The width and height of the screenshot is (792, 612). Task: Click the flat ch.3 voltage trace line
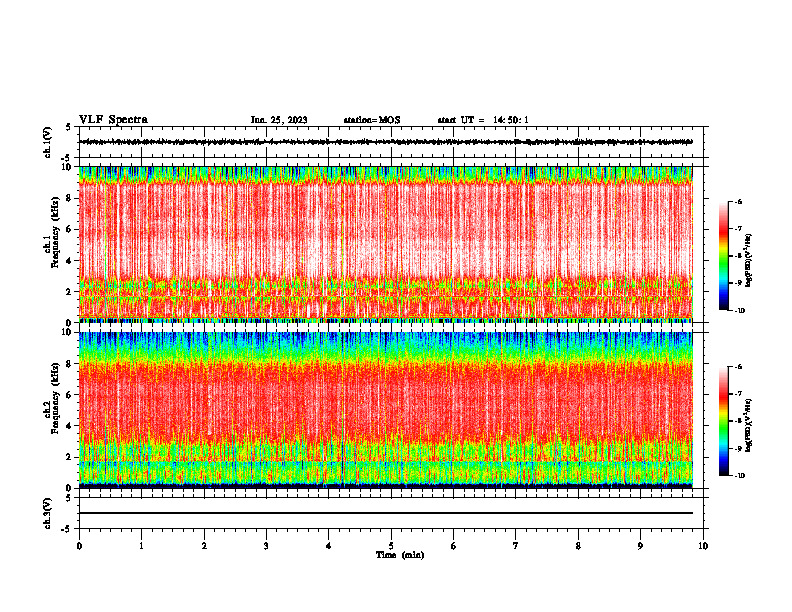click(386, 513)
